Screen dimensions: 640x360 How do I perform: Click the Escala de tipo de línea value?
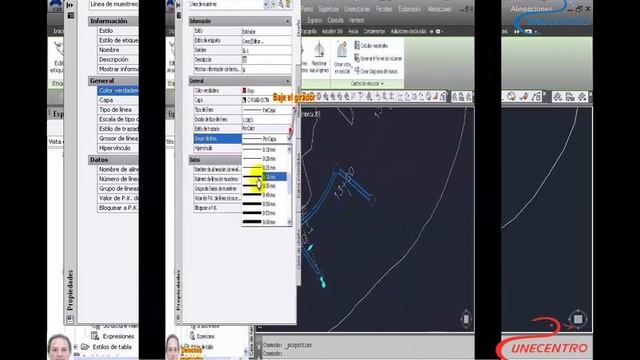[x=267, y=120]
